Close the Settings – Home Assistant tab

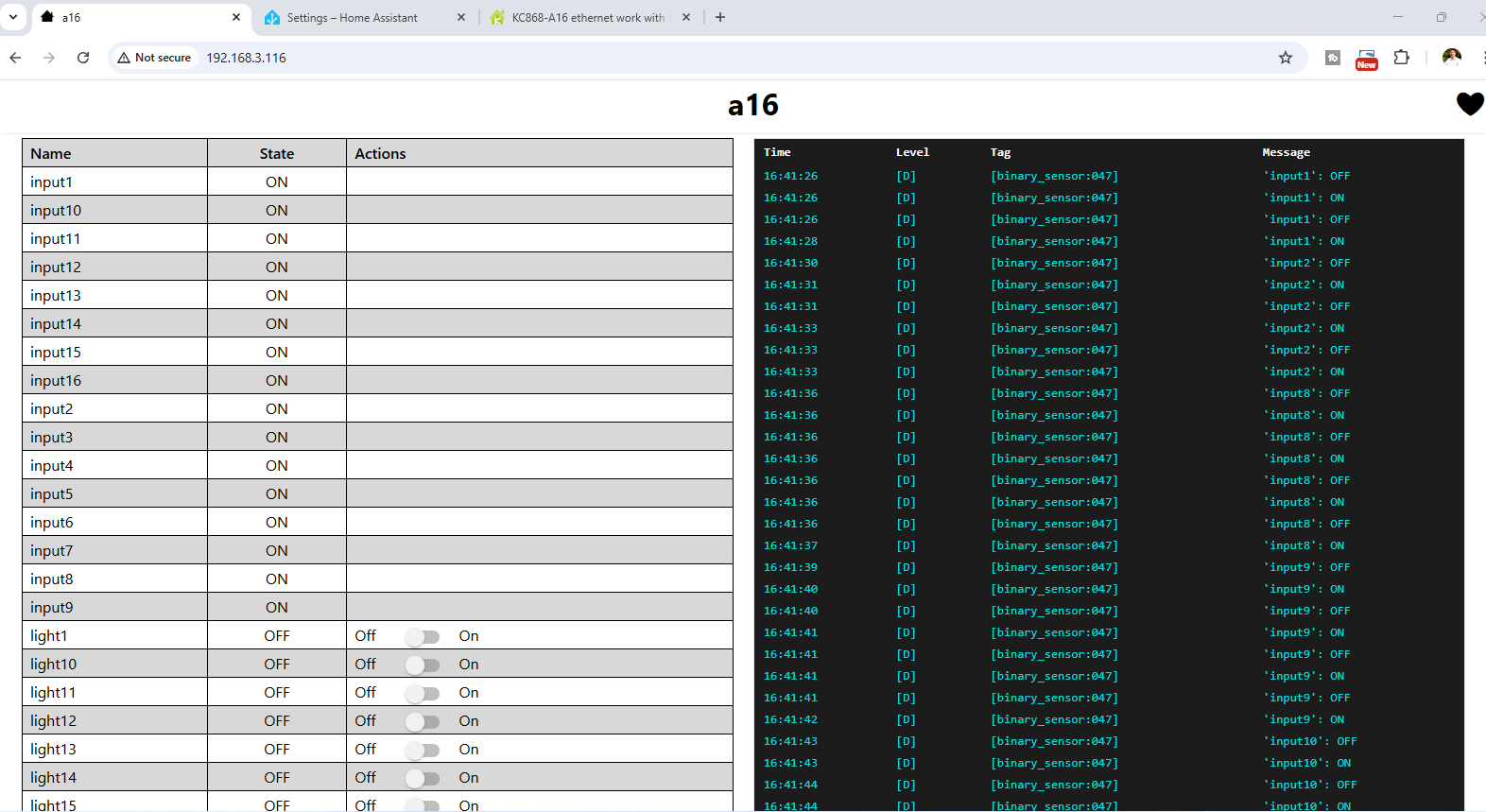point(461,17)
